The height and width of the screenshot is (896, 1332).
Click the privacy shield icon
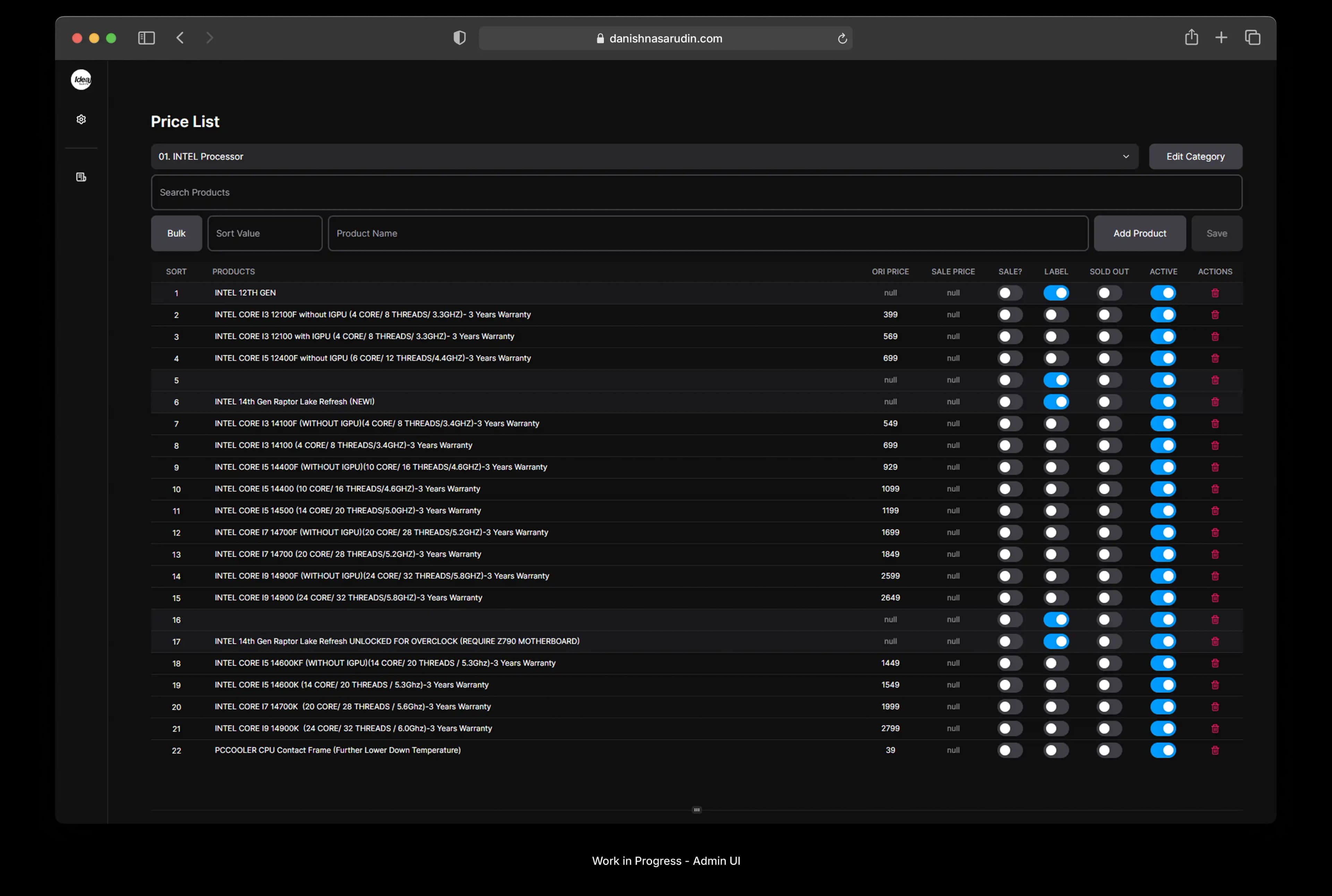(459, 38)
